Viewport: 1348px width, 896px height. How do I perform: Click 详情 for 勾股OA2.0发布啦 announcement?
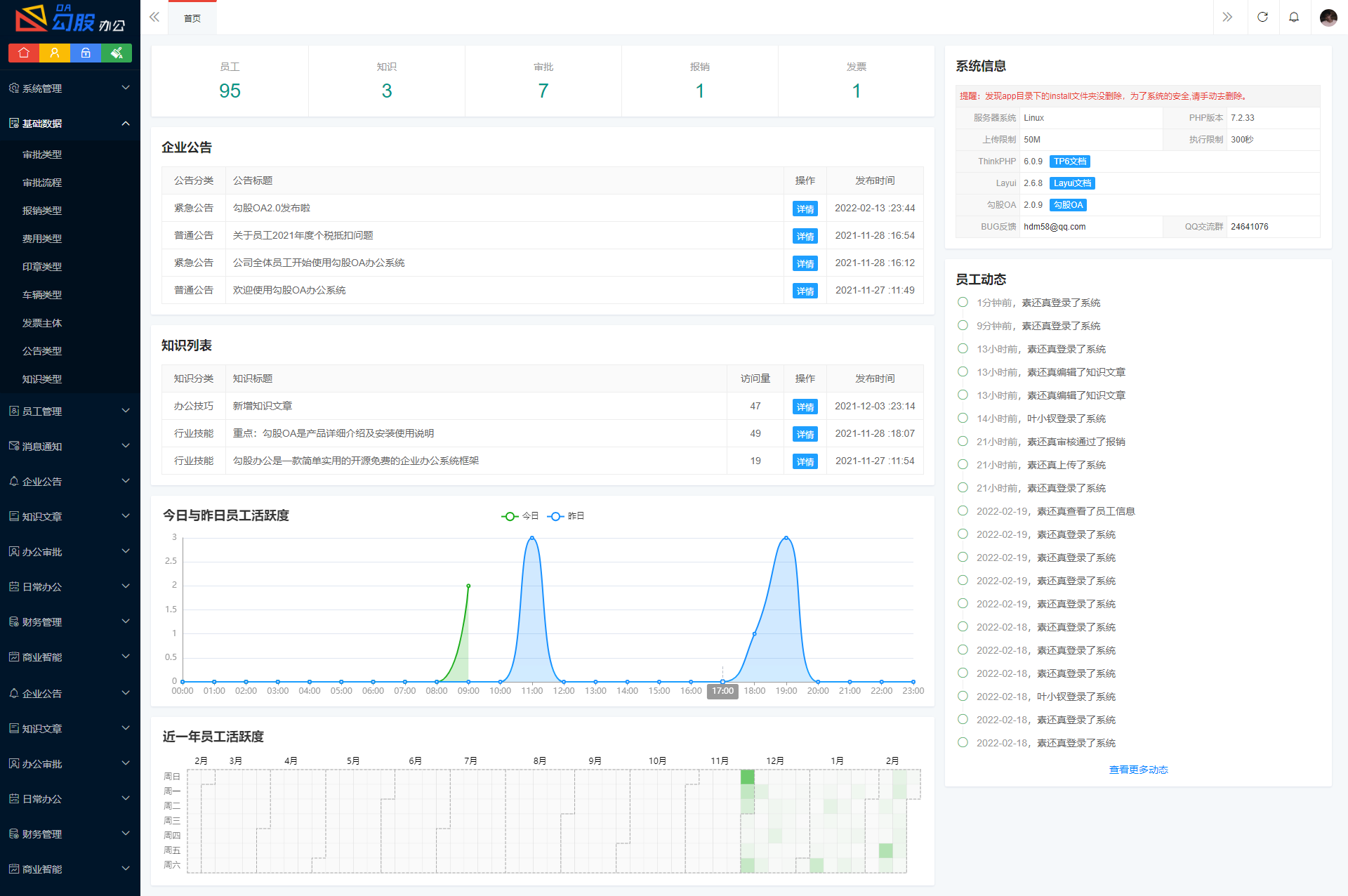[x=805, y=209]
